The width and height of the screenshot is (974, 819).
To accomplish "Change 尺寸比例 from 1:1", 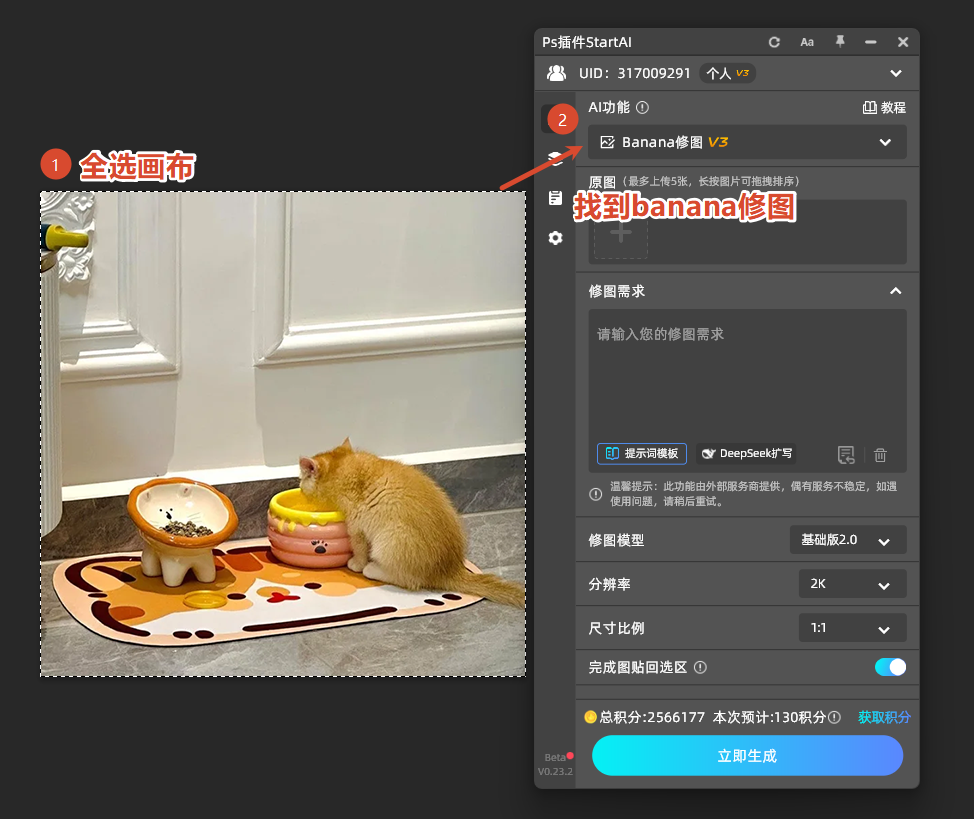I will 852,628.
